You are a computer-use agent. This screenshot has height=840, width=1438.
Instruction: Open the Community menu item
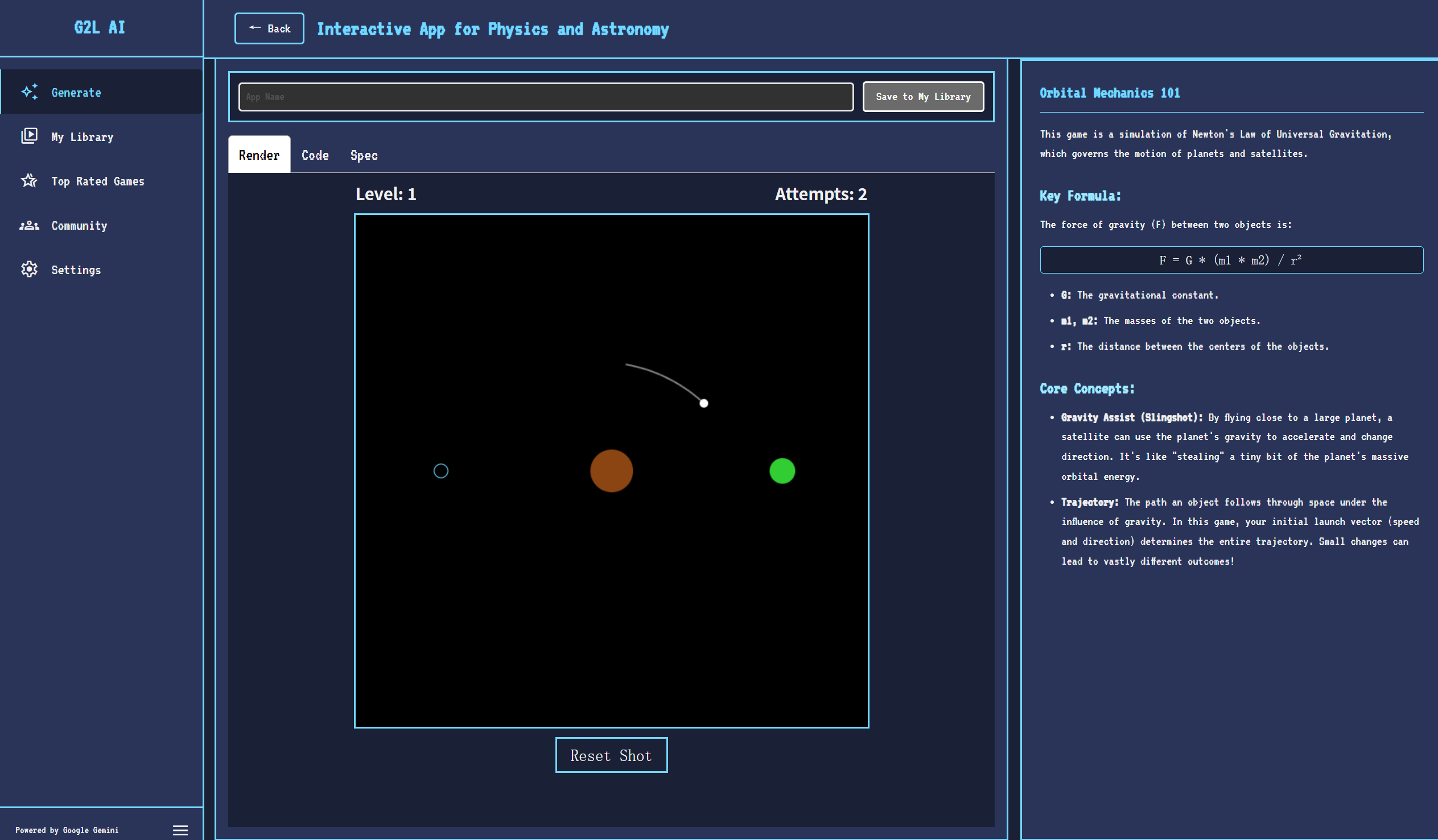pos(79,225)
